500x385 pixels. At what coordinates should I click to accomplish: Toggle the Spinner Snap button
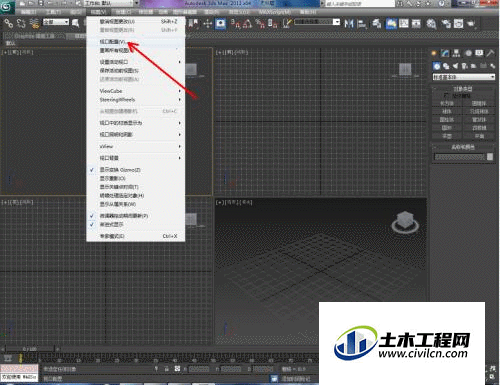click(273, 24)
